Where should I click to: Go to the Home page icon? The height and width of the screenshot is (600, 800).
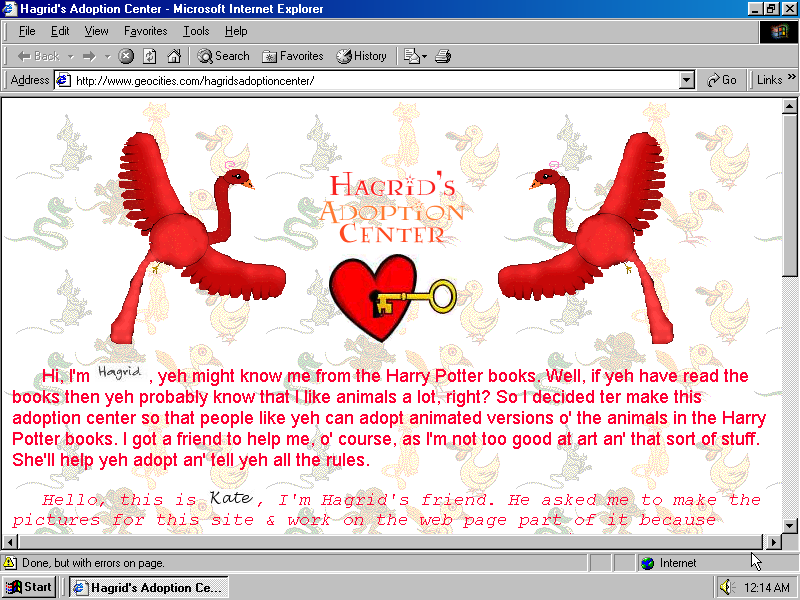[174, 56]
